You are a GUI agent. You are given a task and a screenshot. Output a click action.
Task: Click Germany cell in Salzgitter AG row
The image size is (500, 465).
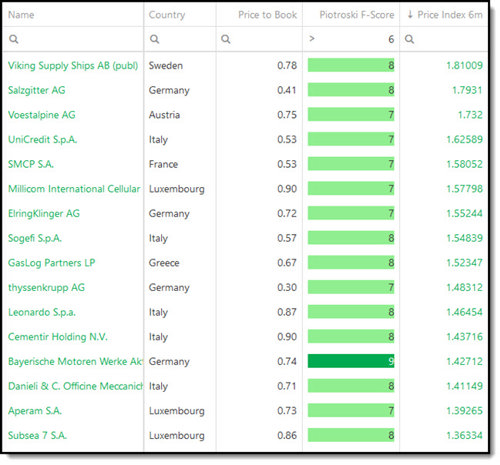[169, 90]
